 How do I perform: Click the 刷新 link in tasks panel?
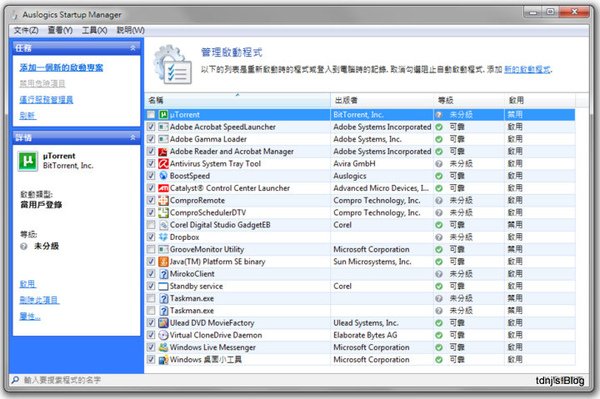coord(28,116)
